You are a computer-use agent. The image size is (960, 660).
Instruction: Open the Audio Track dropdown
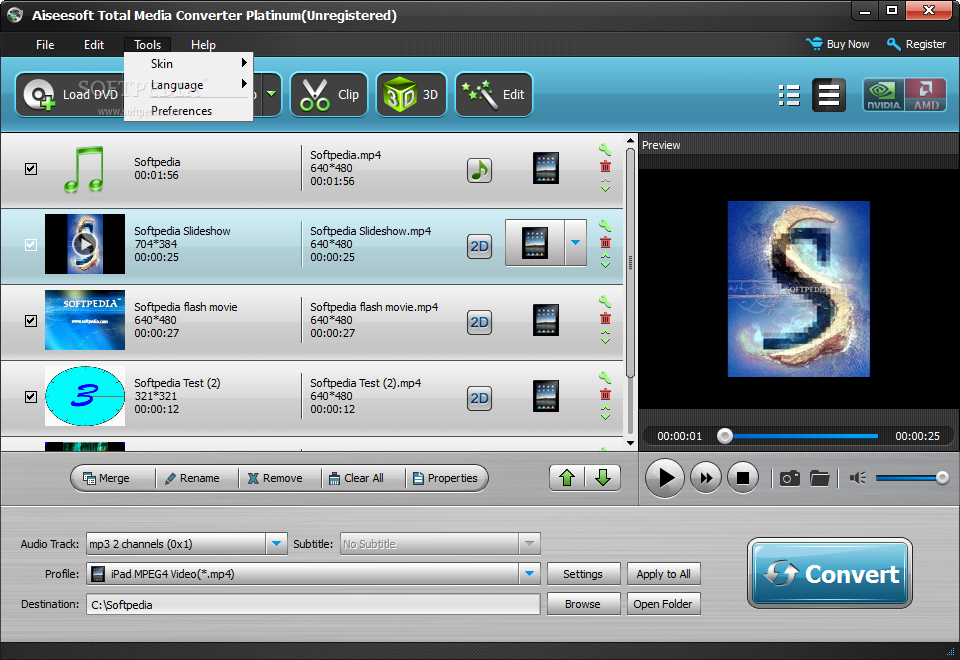(x=276, y=544)
